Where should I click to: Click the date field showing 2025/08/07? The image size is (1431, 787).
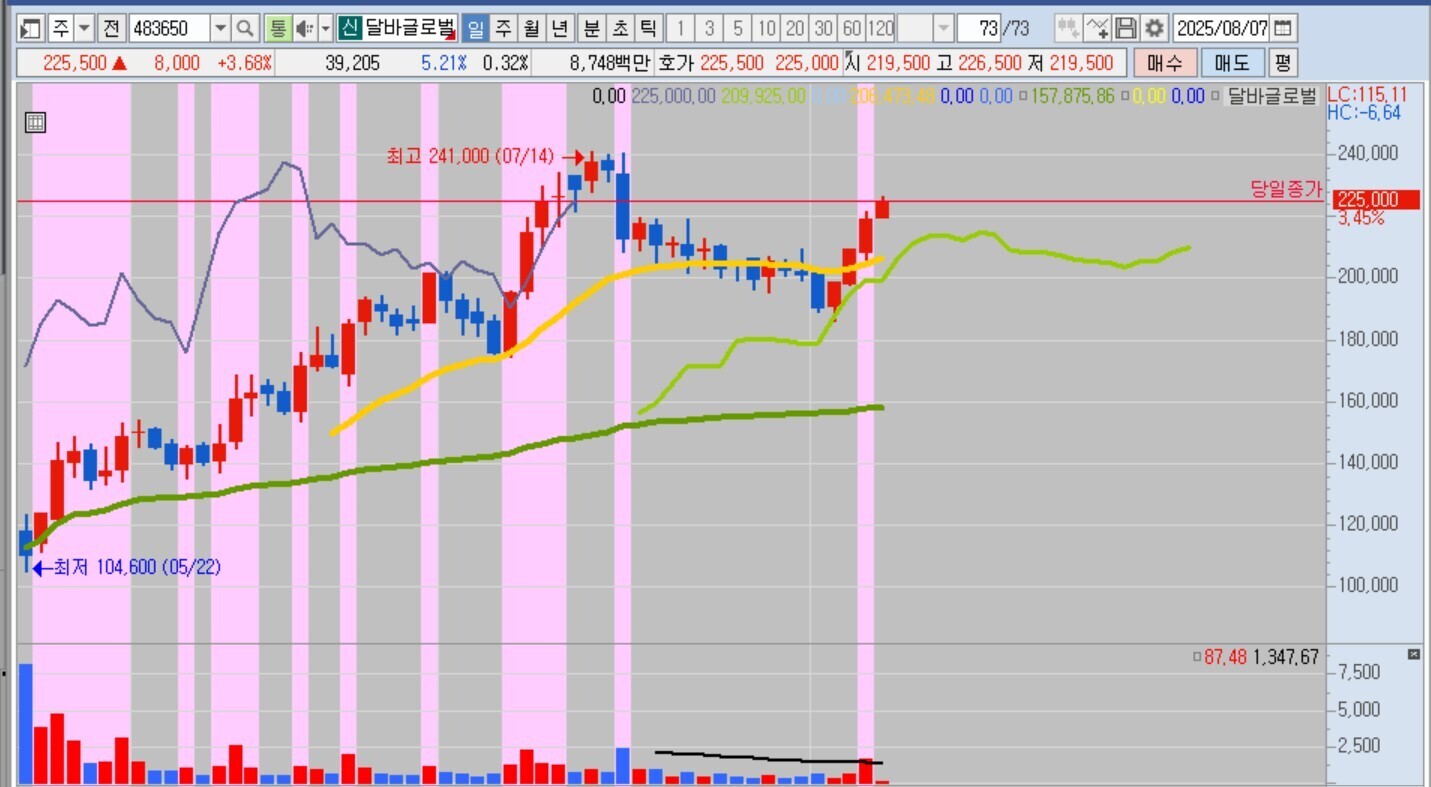pos(1223,27)
